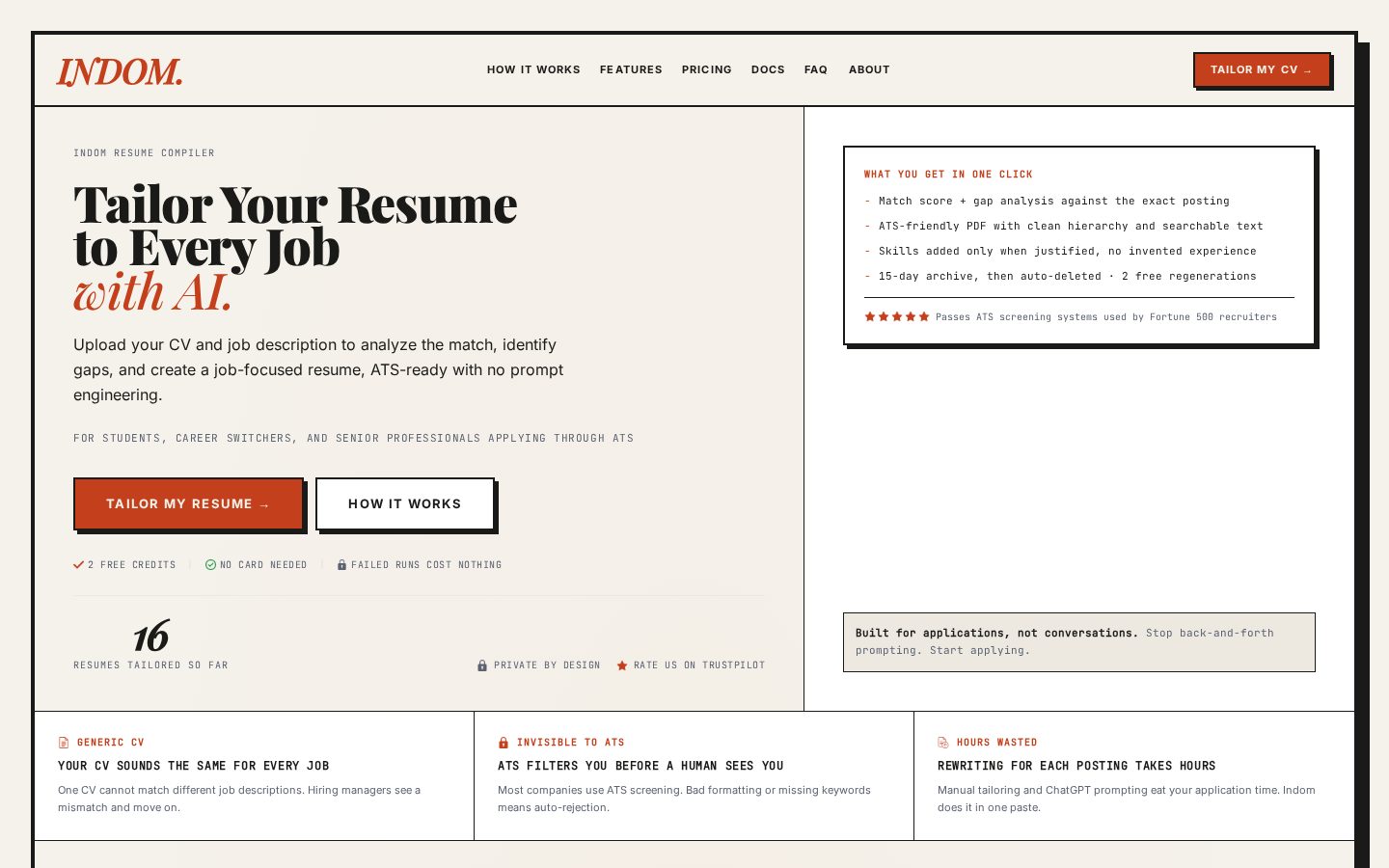Click 'Built for applications, not conversations' box
This screenshot has width=1389, height=868.
1079,642
